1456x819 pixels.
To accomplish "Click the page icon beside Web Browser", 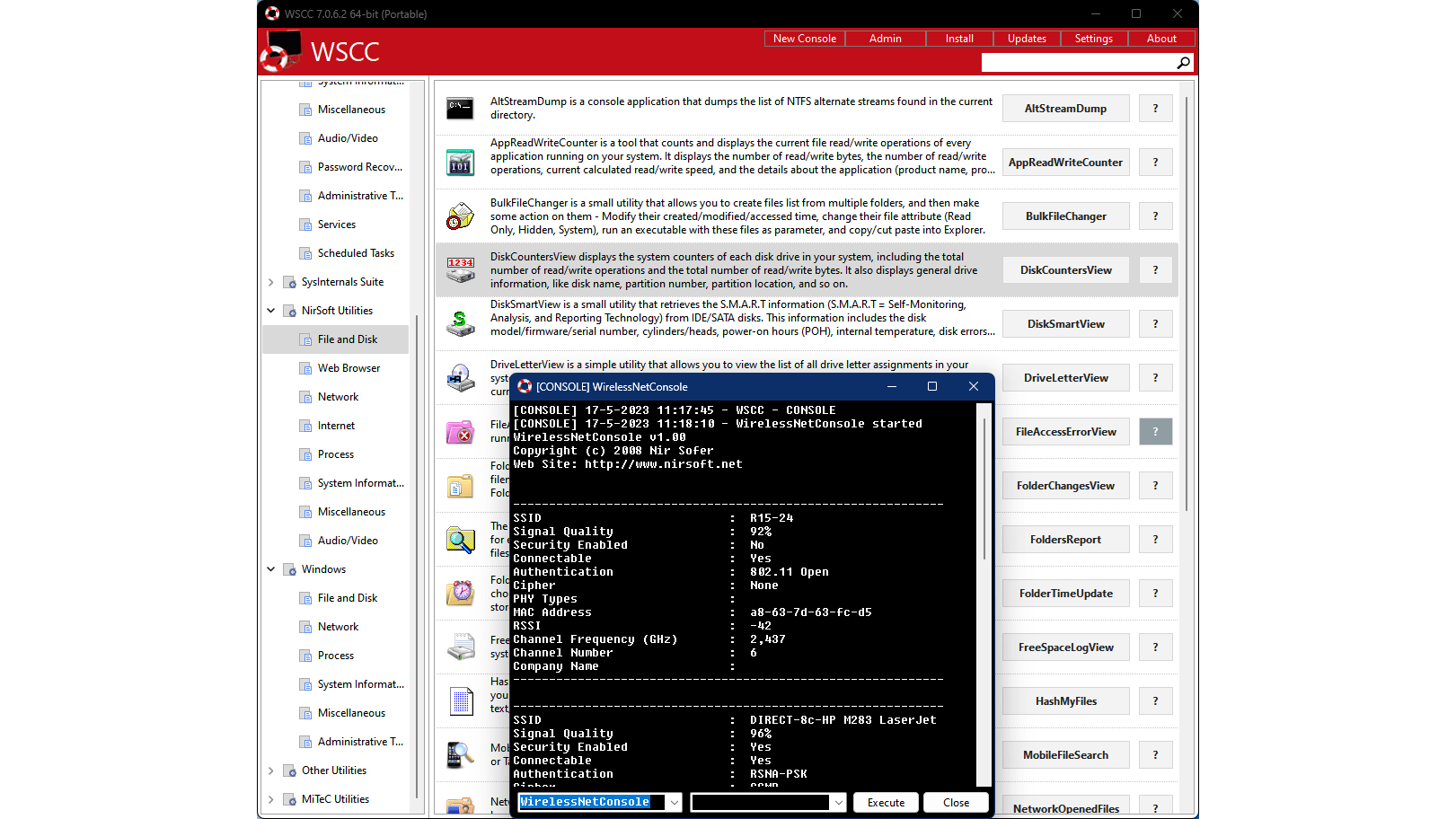I will [305, 368].
